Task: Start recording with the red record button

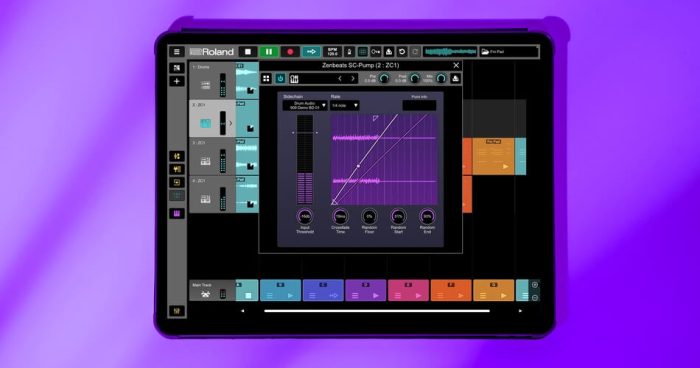Action: tap(290, 52)
